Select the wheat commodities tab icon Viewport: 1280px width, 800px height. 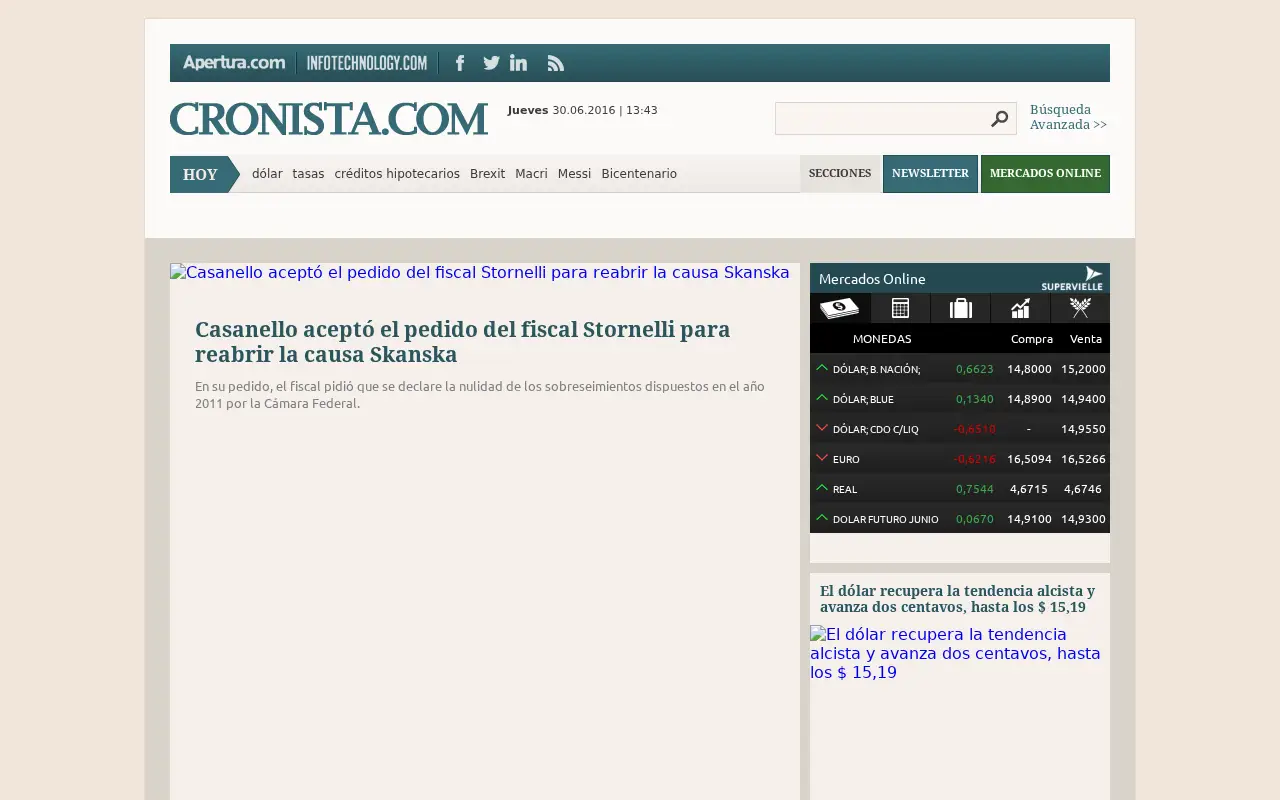[1080, 308]
